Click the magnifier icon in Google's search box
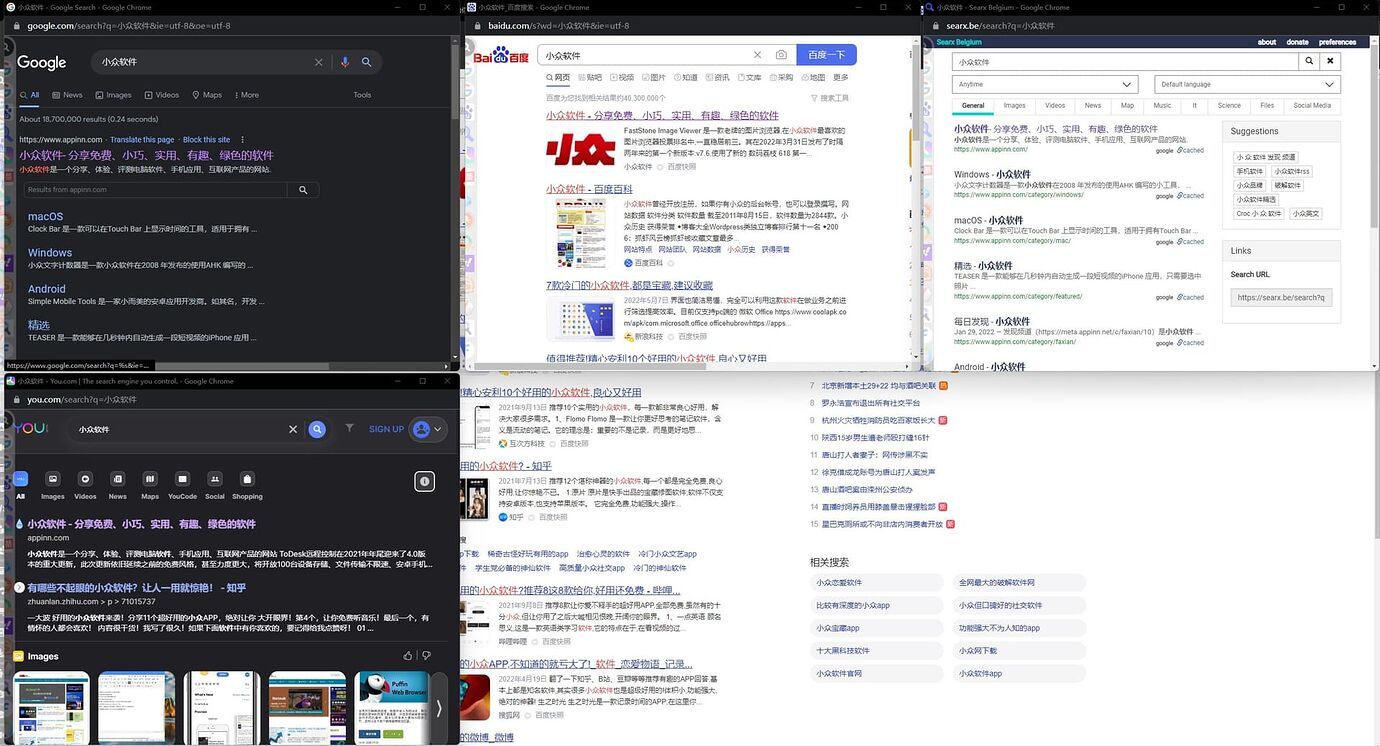This screenshot has width=1380, height=746. pos(367,62)
